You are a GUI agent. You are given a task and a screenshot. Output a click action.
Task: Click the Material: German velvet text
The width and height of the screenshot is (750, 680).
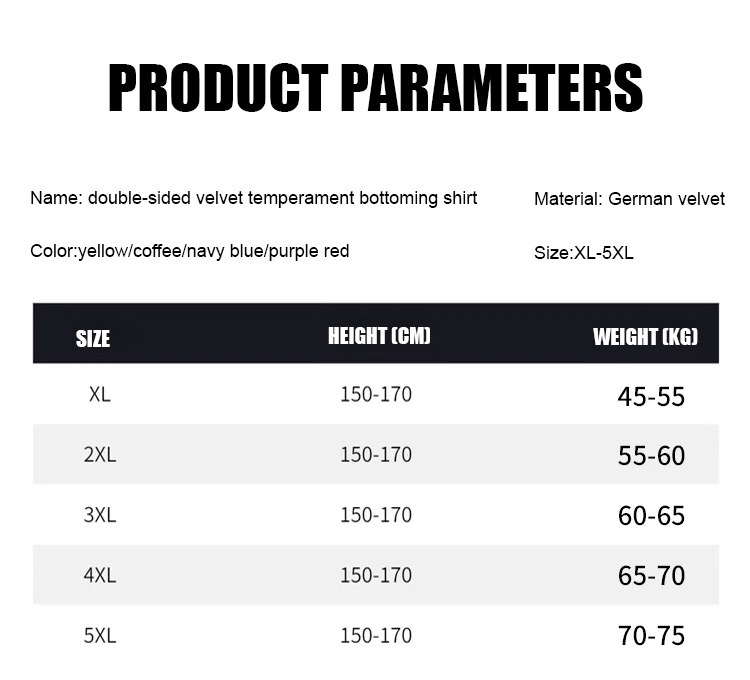click(629, 199)
